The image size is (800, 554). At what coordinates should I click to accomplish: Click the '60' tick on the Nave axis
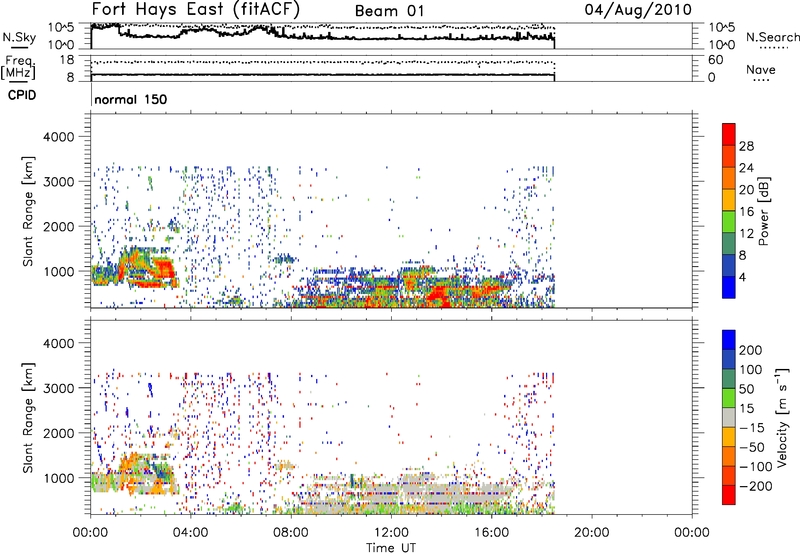[x=715, y=60]
